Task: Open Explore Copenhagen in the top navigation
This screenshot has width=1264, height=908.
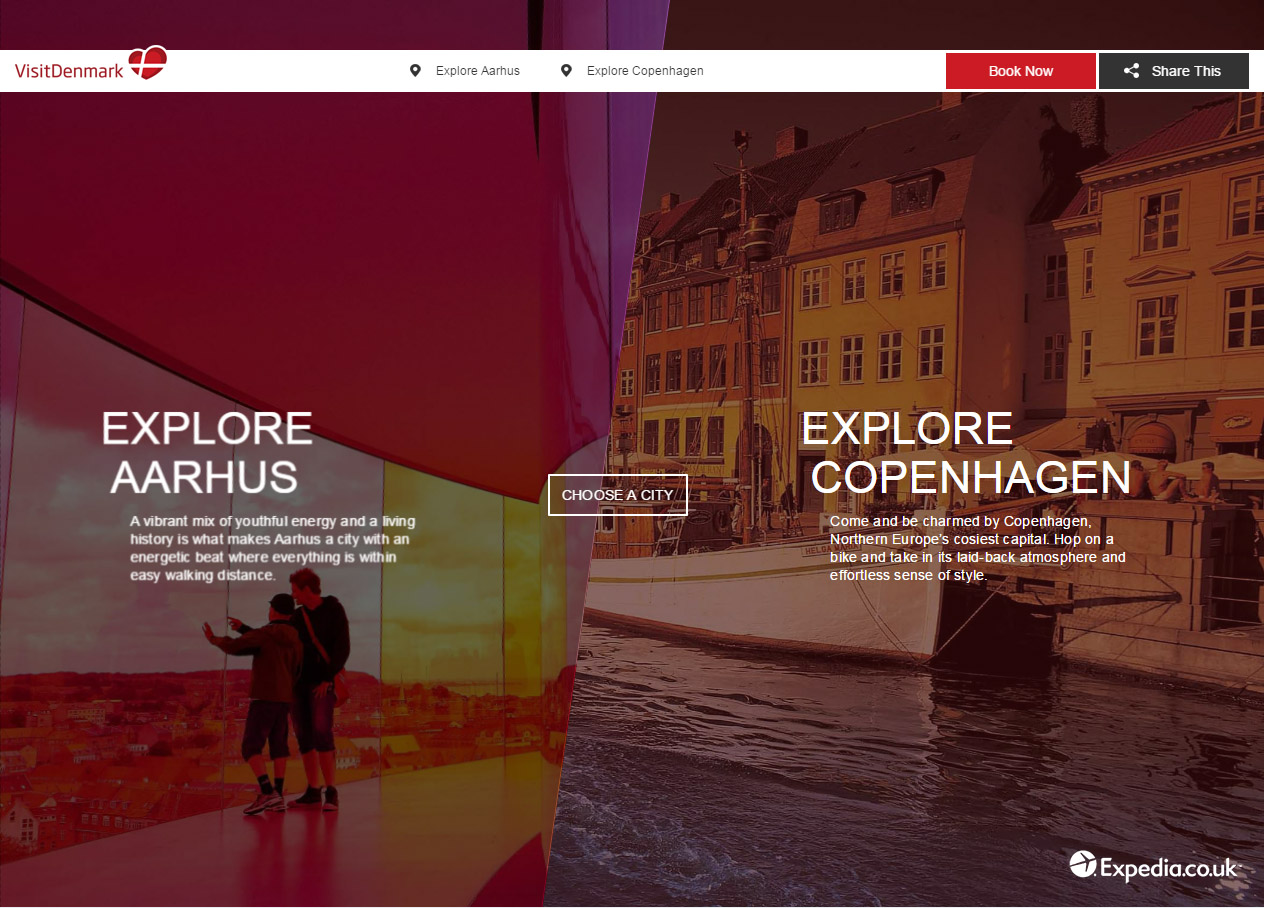Action: click(645, 71)
